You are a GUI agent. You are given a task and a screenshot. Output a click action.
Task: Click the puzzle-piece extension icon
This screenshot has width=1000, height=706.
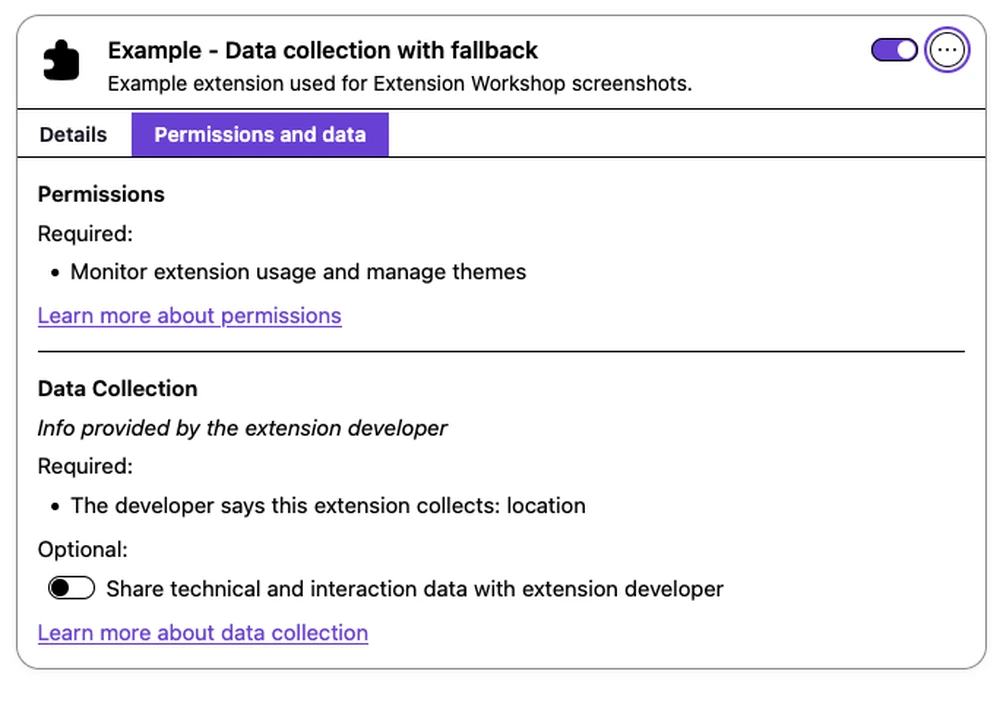coord(61,61)
